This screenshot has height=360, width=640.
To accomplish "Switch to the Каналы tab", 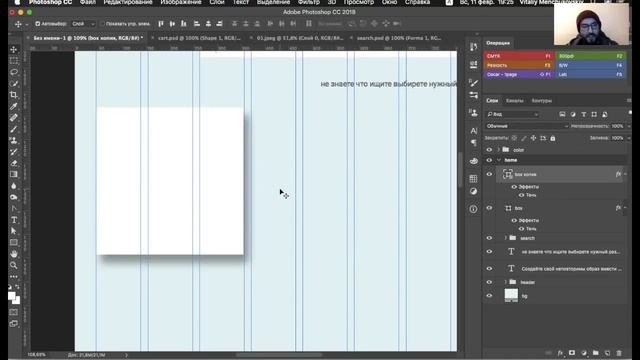I will [514, 101].
